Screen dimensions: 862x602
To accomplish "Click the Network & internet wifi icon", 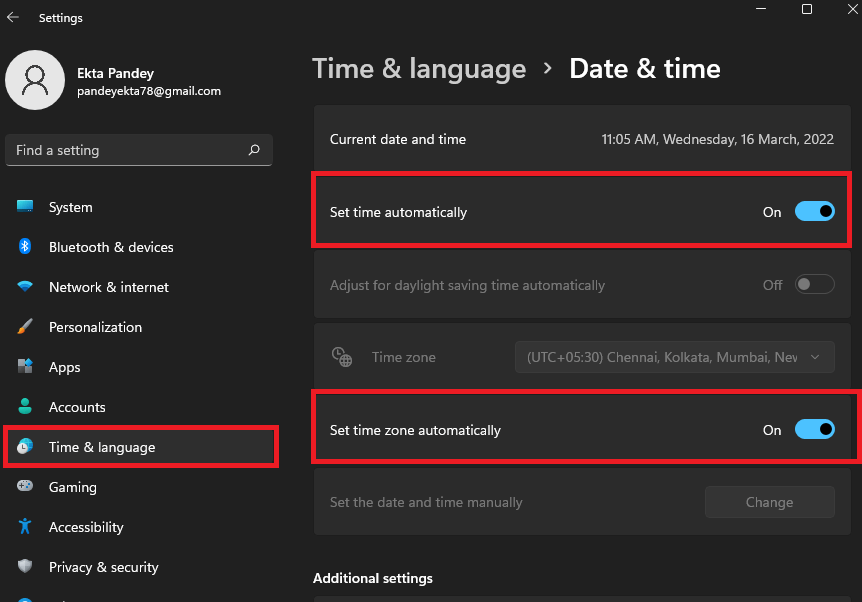I will click(25, 287).
